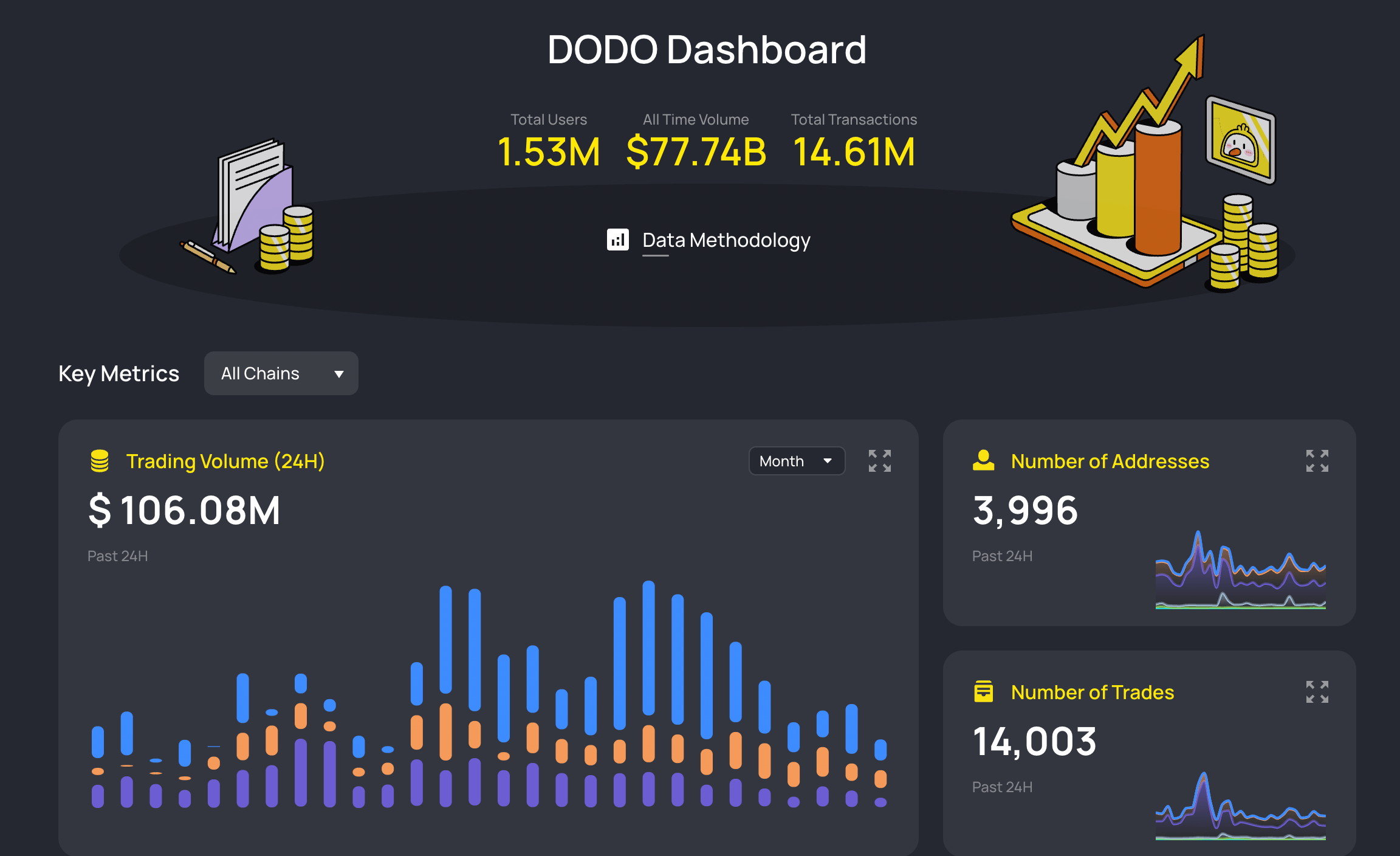The image size is (1400, 856).
Task: Click the Trading Volume coin stack icon
Action: click(100, 461)
